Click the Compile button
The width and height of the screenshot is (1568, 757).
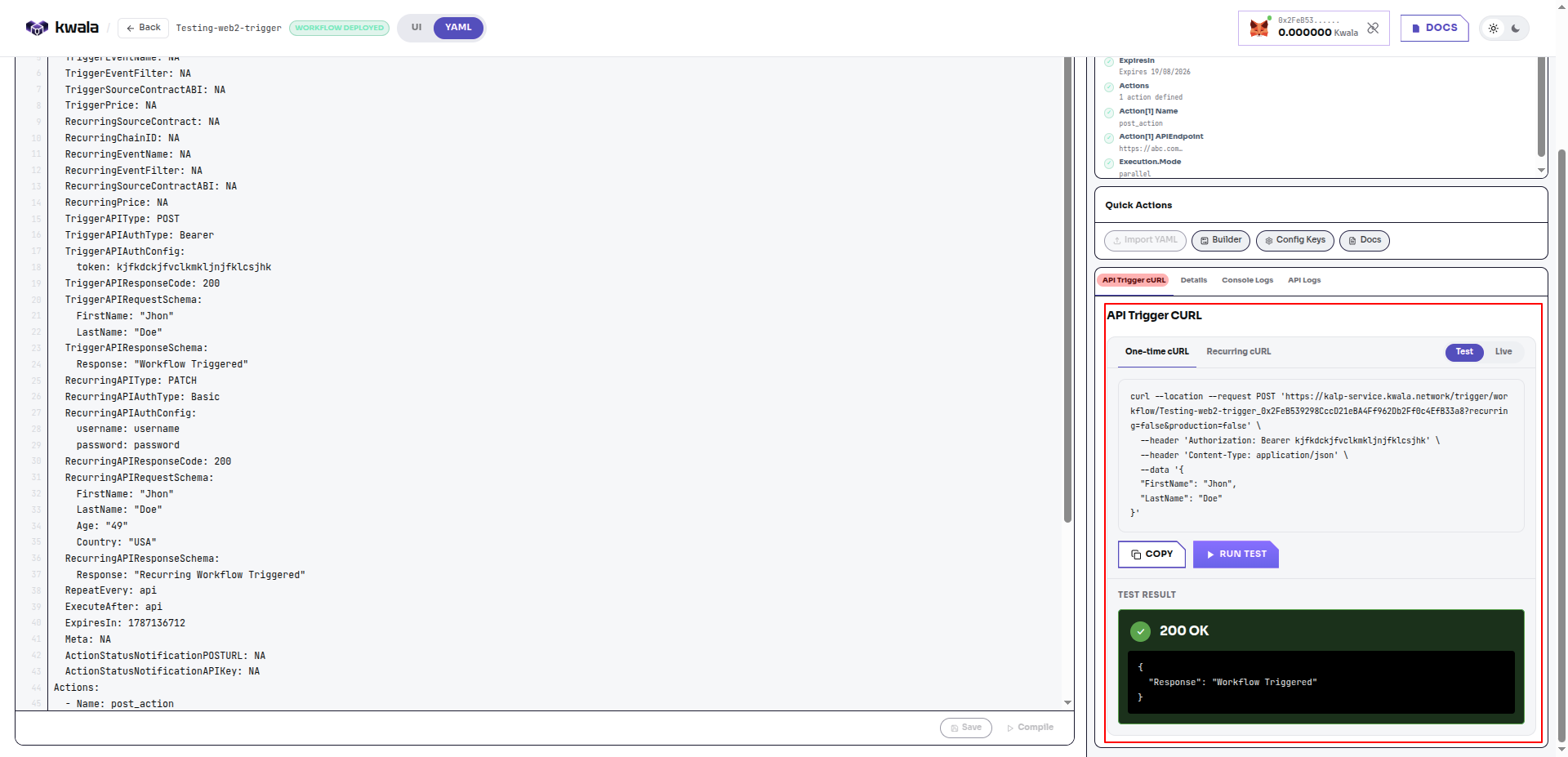click(1030, 728)
